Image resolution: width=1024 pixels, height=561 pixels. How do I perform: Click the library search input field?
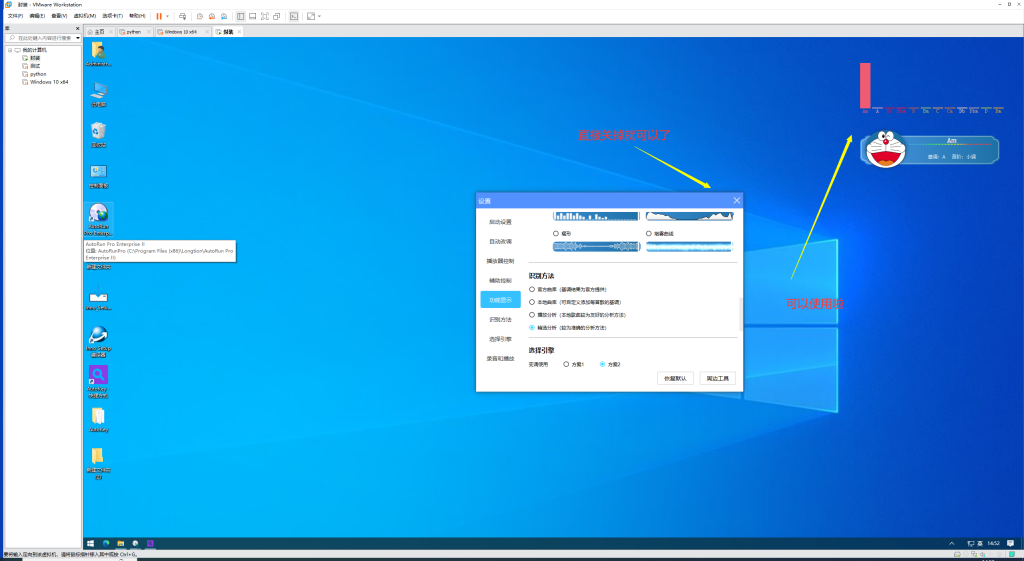(x=42, y=38)
